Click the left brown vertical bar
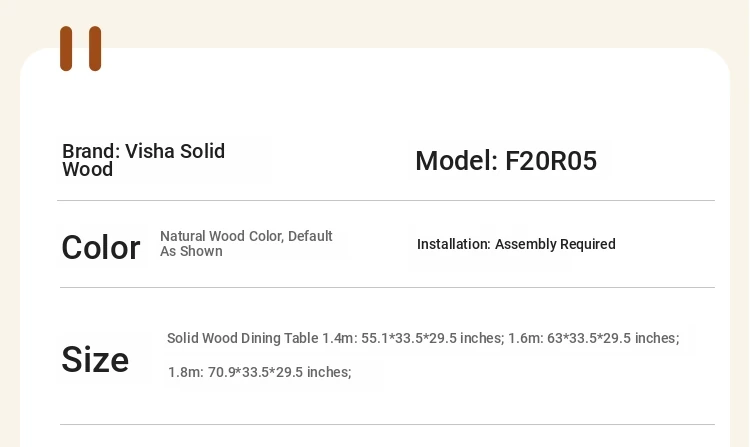 66,48
